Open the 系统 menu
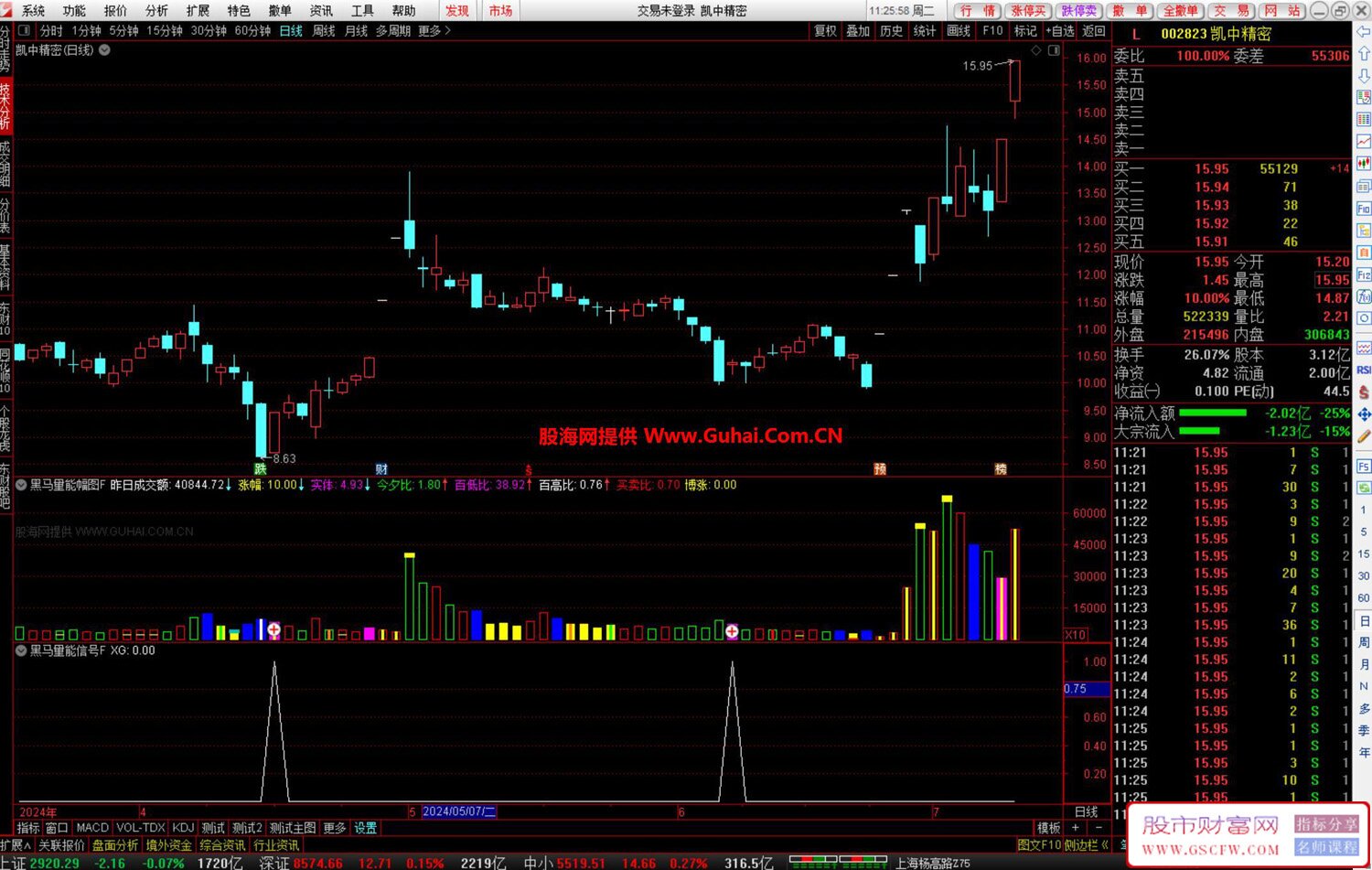The width and height of the screenshot is (1372, 870). tap(34, 11)
